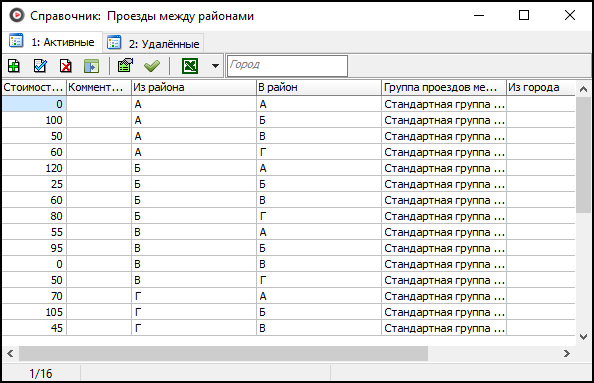This screenshot has width=594, height=383.
Task: Click the 'В район' column header
Action: point(319,88)
